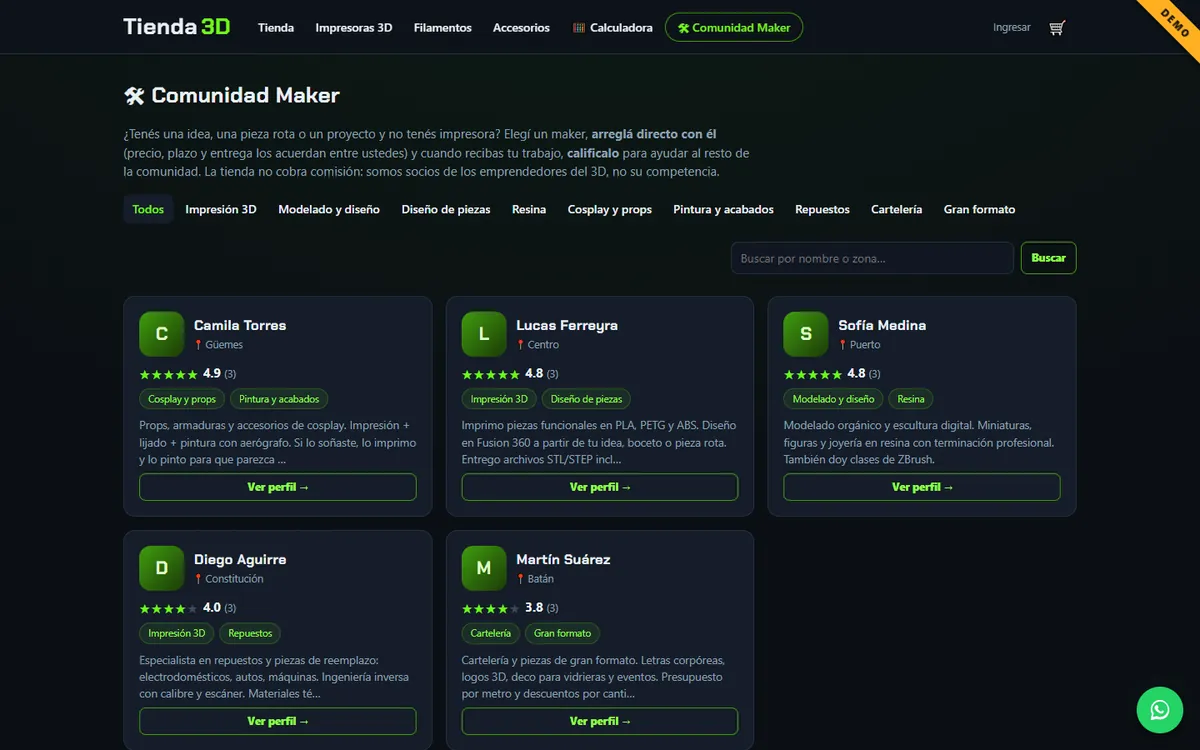Click Sofía Medina star rating
Image resolution: width=1200 pixels, height=750 pixels.
(813, 374)
